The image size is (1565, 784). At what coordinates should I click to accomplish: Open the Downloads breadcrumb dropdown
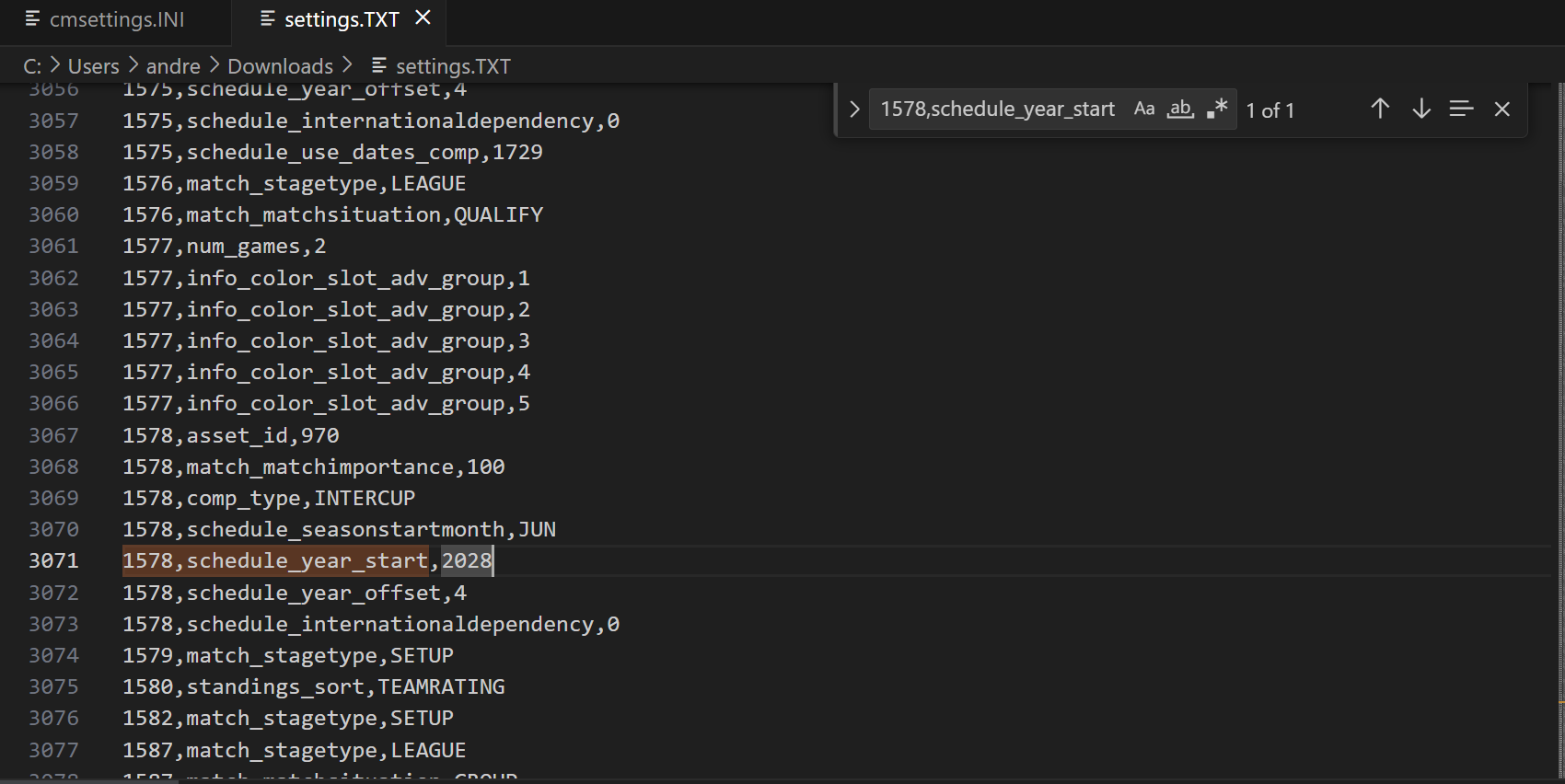(280, 66)
